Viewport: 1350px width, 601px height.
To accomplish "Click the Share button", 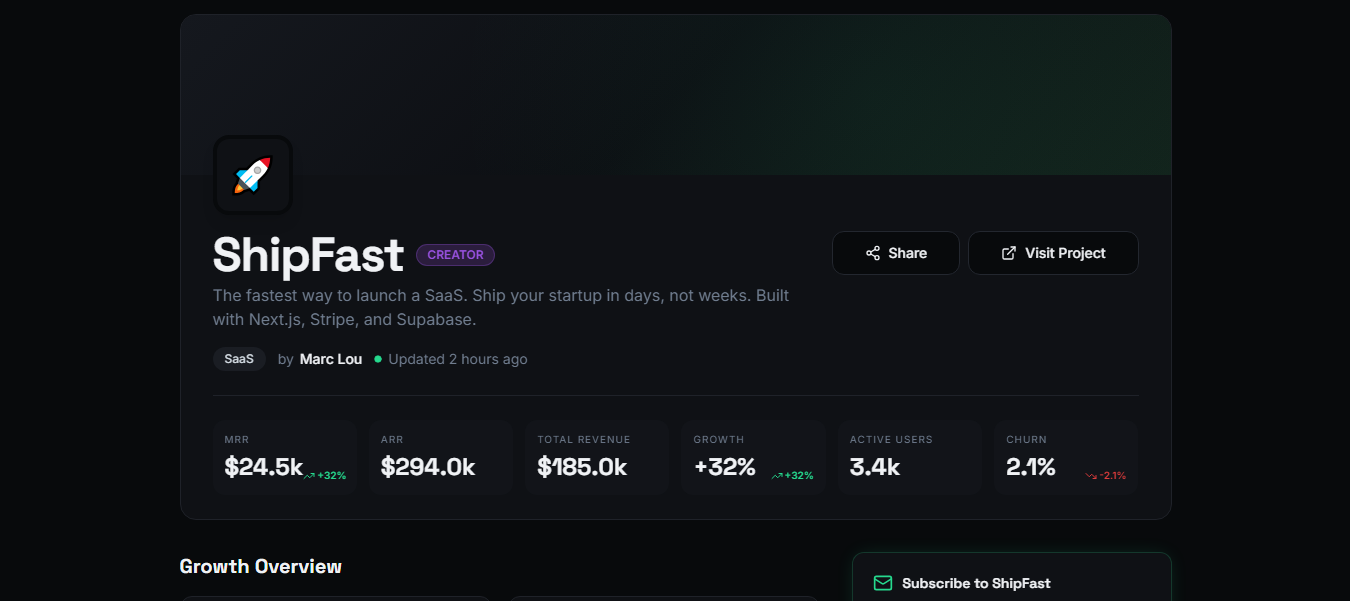I will click(895, 253).
